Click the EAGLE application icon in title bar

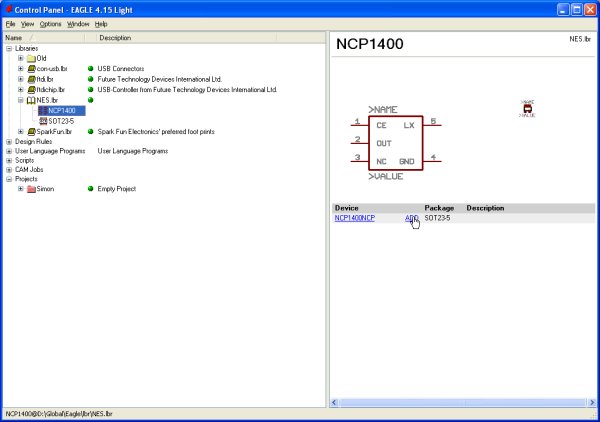click(8, 9)
